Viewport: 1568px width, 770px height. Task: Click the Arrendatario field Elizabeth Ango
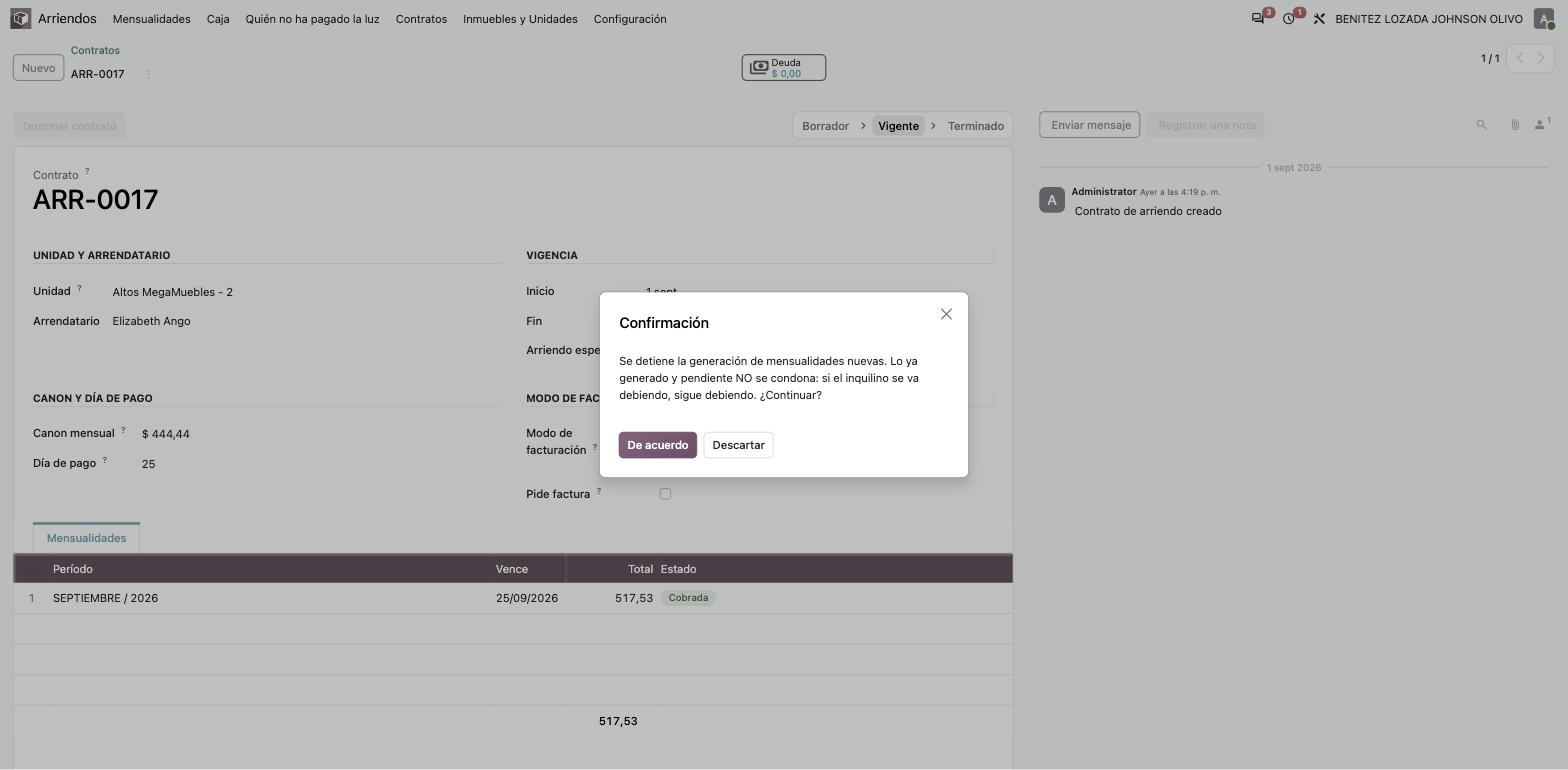pyautogui.click(x=151, y=321)
